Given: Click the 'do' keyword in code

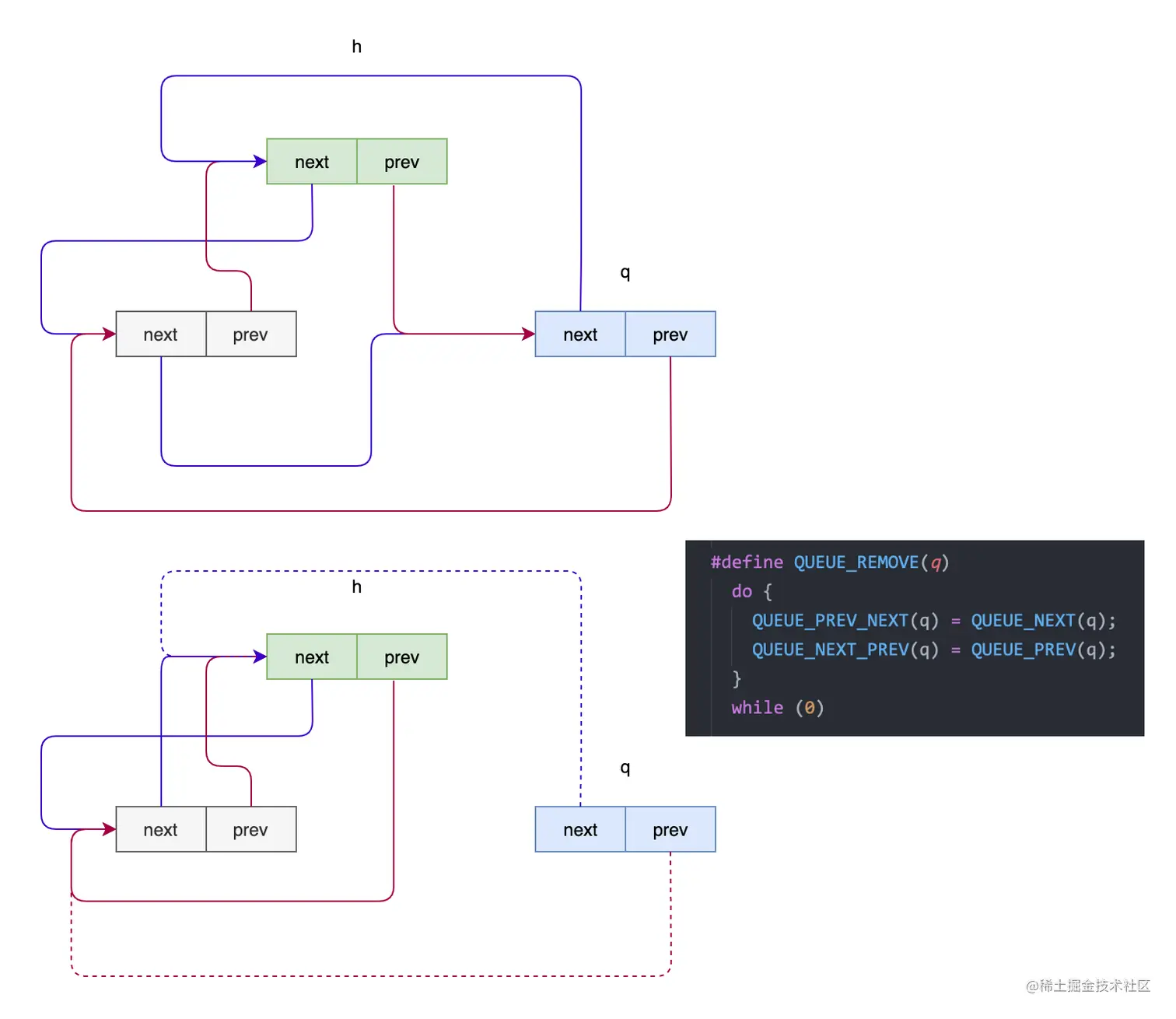Looking at the screenshot, I should point(742,592).
